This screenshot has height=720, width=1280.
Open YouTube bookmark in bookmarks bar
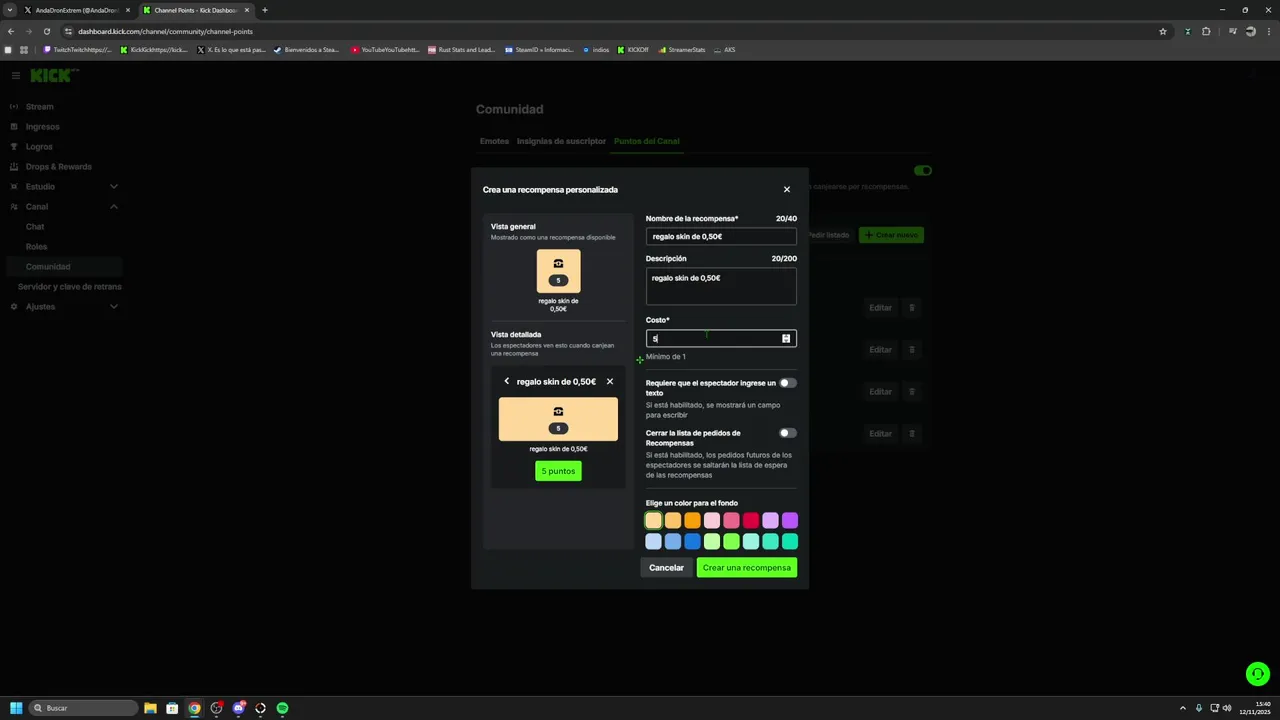[x=385, y=49]
